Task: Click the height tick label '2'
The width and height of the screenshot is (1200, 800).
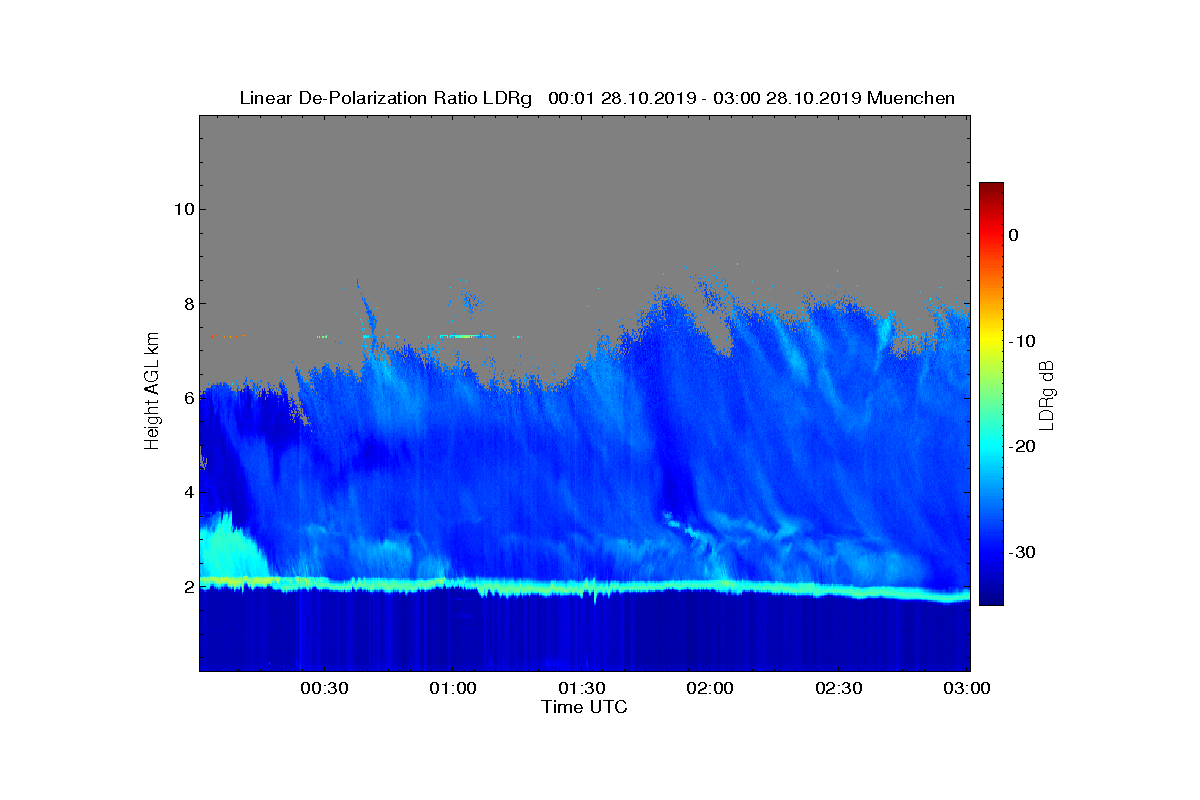Action: pos(187,587)
